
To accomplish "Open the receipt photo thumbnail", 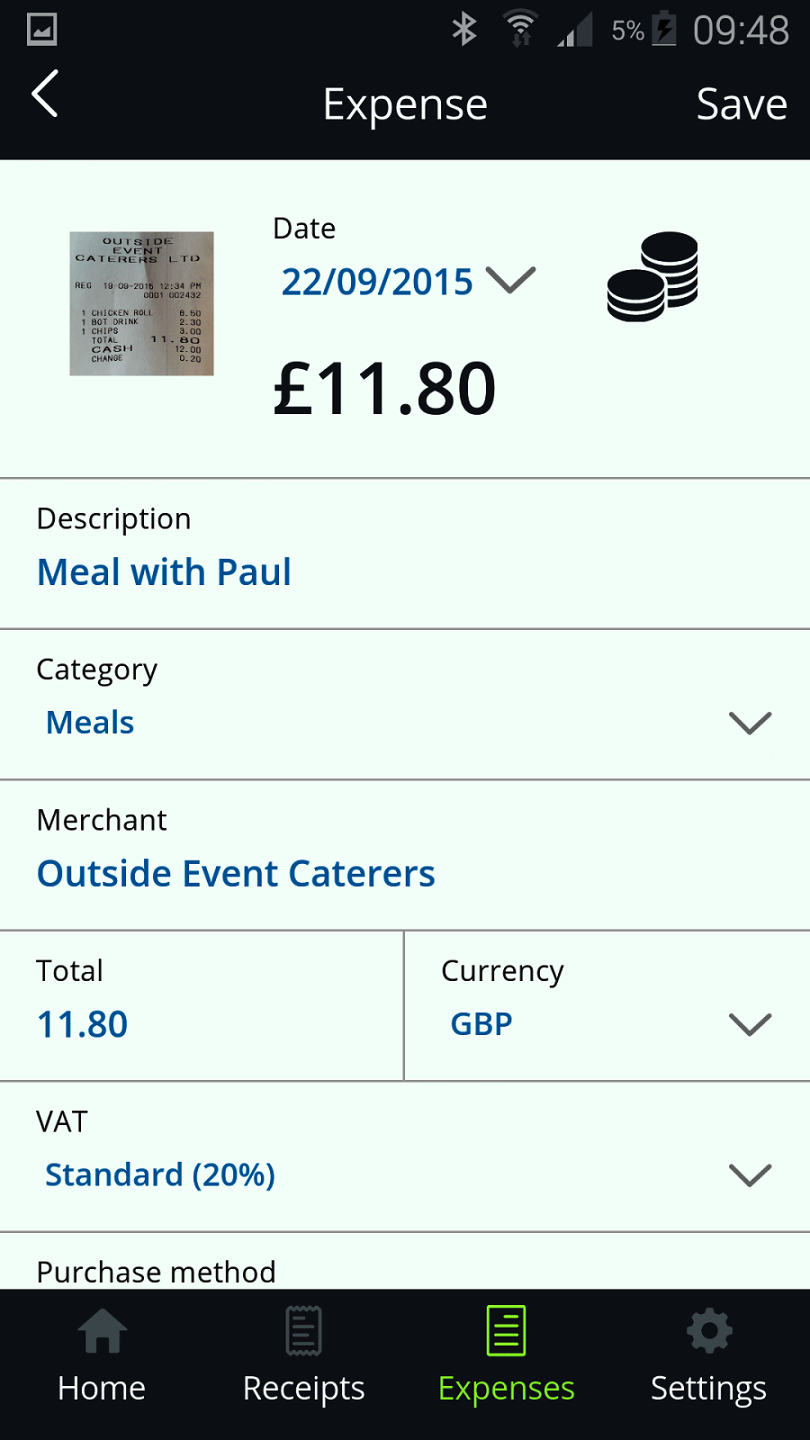I will point(142,304).
